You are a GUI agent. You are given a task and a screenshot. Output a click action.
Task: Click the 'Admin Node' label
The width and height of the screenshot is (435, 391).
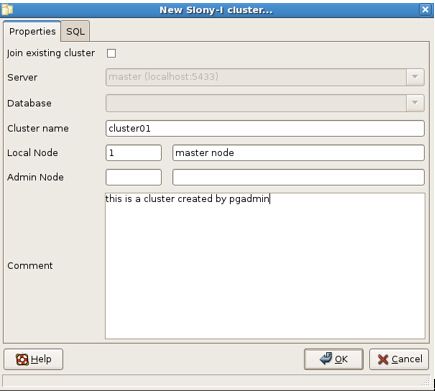pyautogui.click(x=35, y=177)
